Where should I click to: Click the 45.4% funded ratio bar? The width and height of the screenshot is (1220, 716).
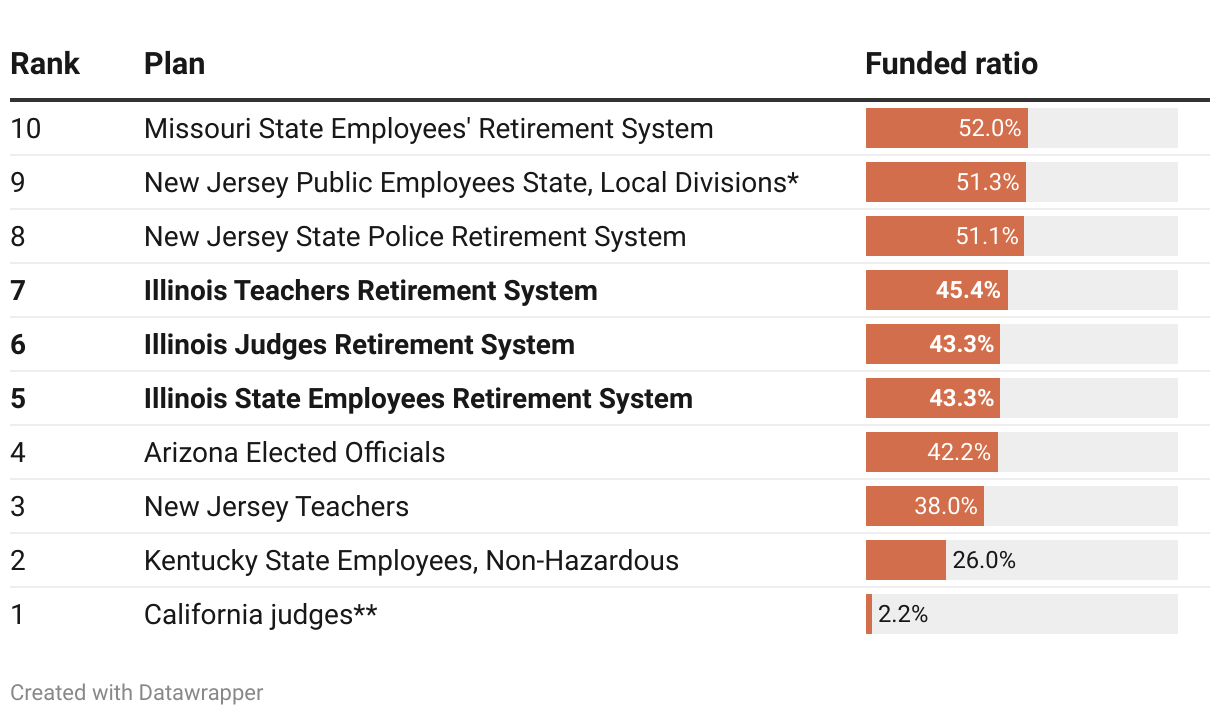[936, 291]
